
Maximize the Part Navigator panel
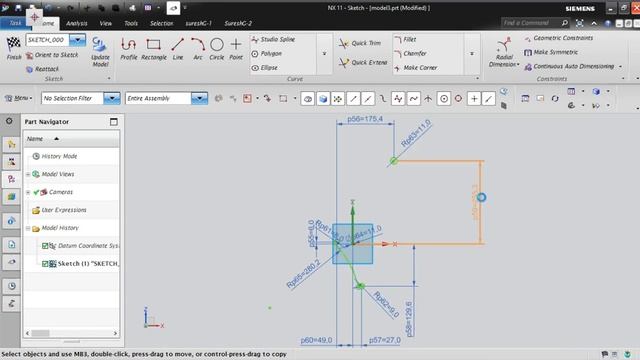[113, 122]
